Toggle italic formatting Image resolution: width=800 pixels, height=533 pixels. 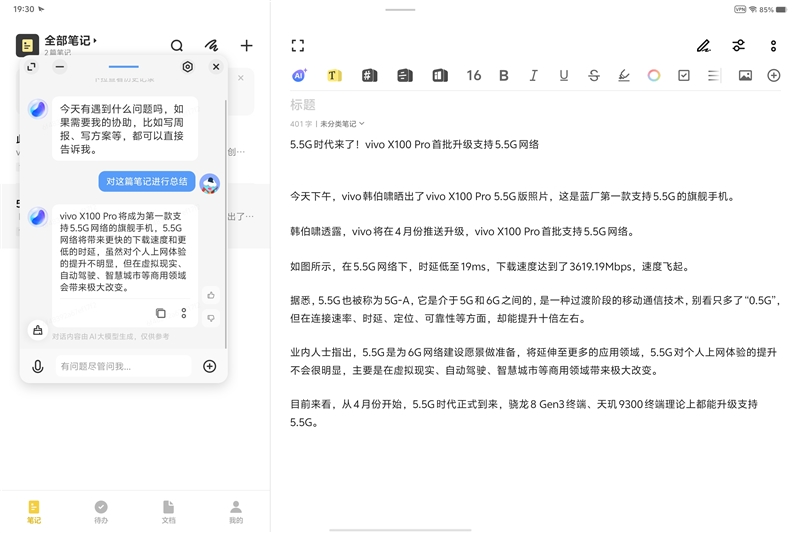click(x=534, y=75)
